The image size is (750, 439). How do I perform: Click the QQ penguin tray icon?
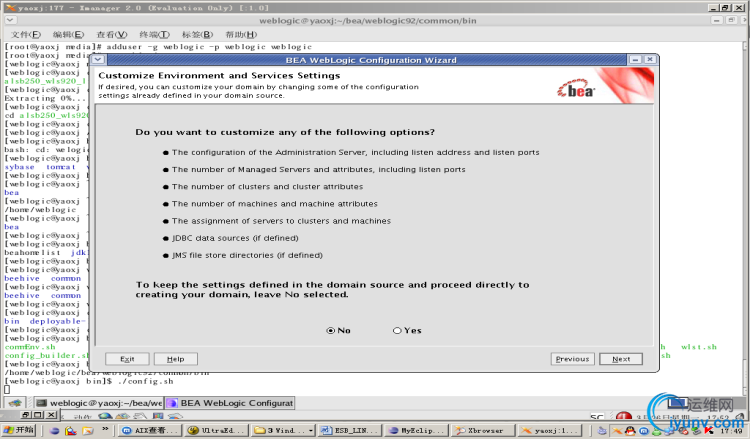pos(630,431)
